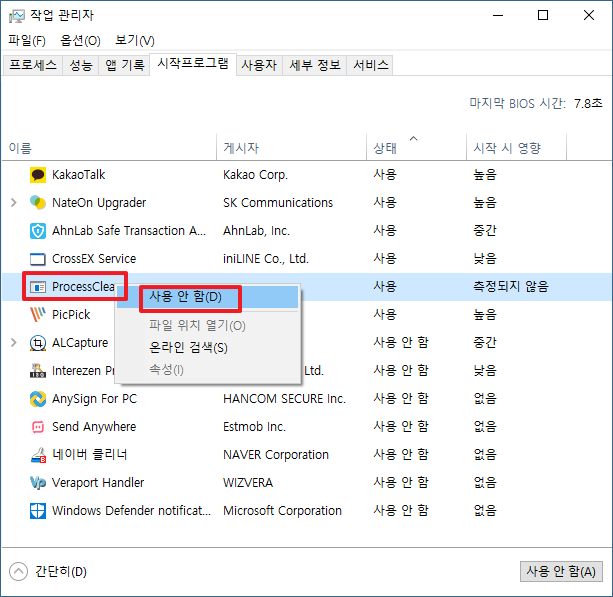
Task: Click the CrossEX Service name text
Action: [x=94, y=259]
